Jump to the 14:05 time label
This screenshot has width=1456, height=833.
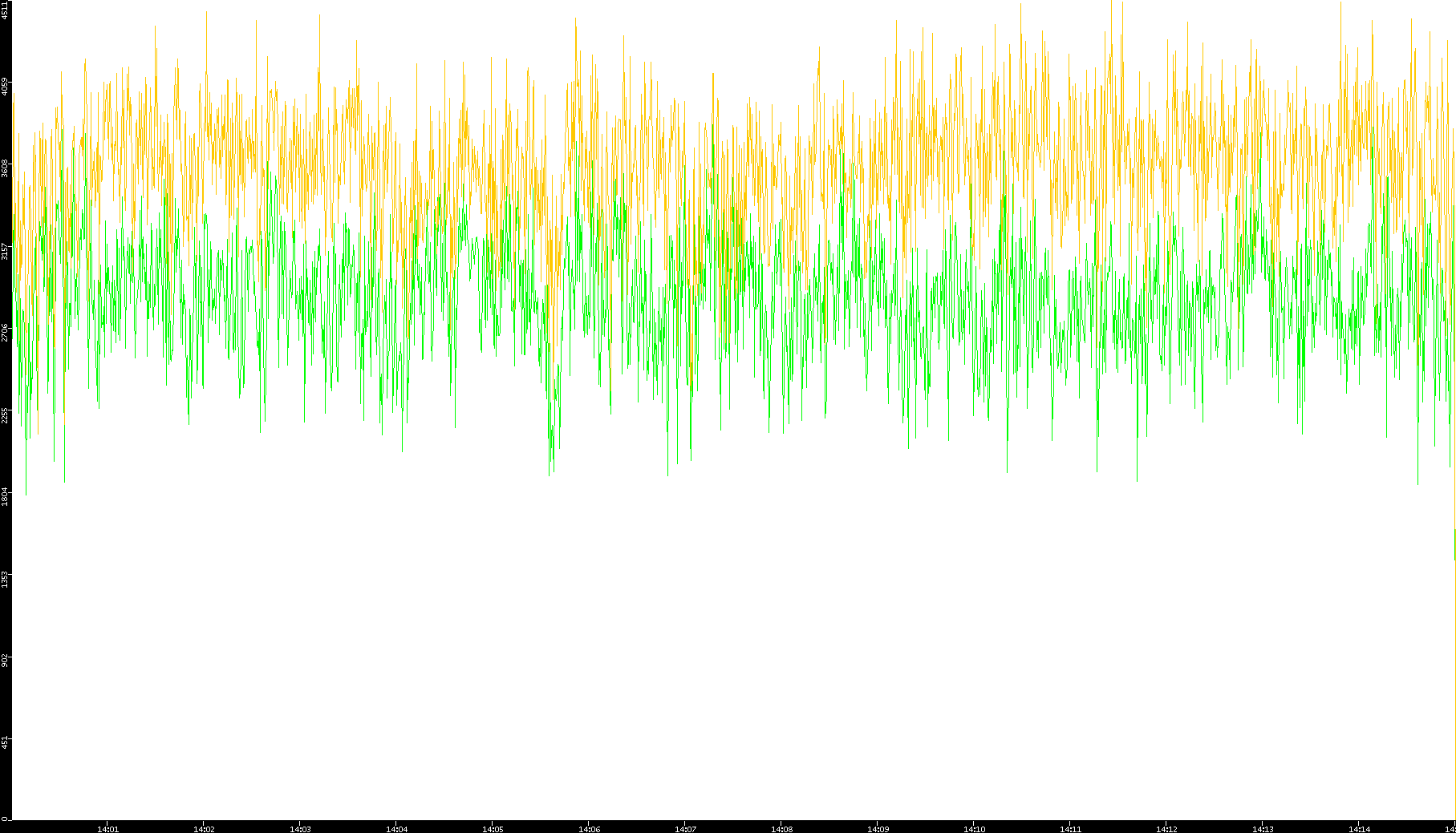(x=493, y=828)
